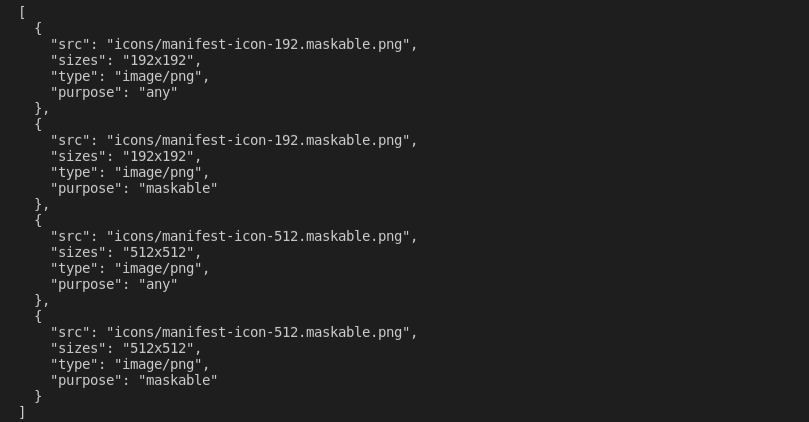Click "image/png" in the first object
The height and width of the screenshot is (422, 809).
(162, 76)
